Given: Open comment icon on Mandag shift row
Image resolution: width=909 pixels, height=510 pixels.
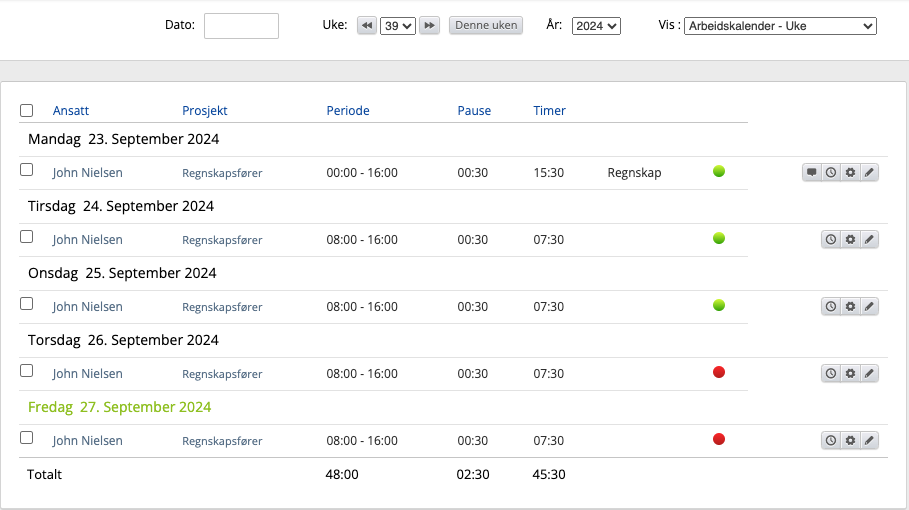Looking at the screenshot, I should pos(812,173).
